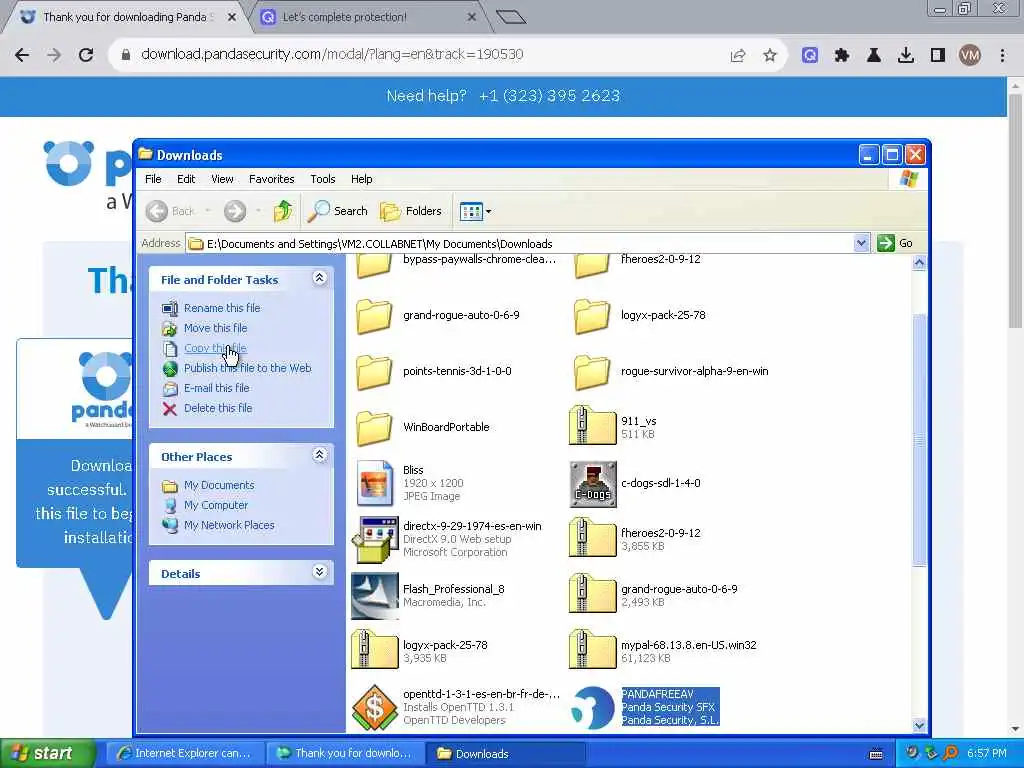The height and width of the screenshot is (768, 1024).
Task: Click E-mail this file
Action: click(x=216, y=388)
